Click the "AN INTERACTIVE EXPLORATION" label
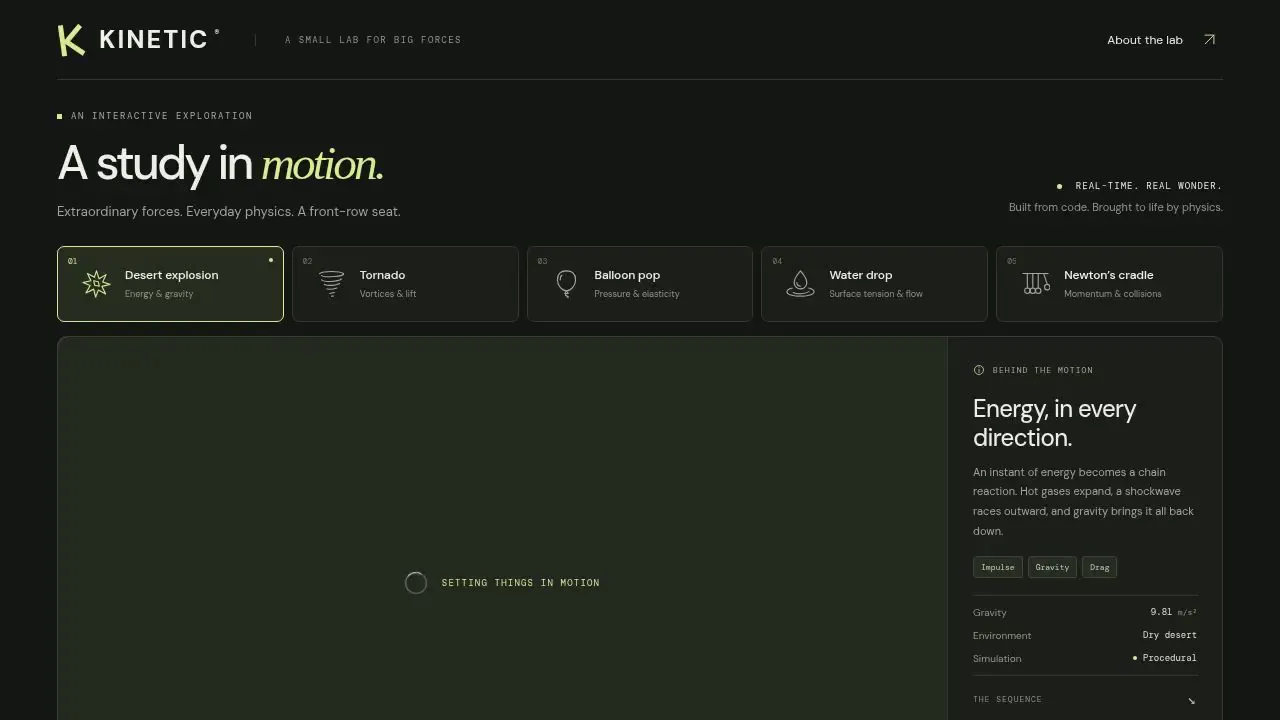Image resolution: width=1280 pixels, height=720 pixels. [x=161, y=116]
